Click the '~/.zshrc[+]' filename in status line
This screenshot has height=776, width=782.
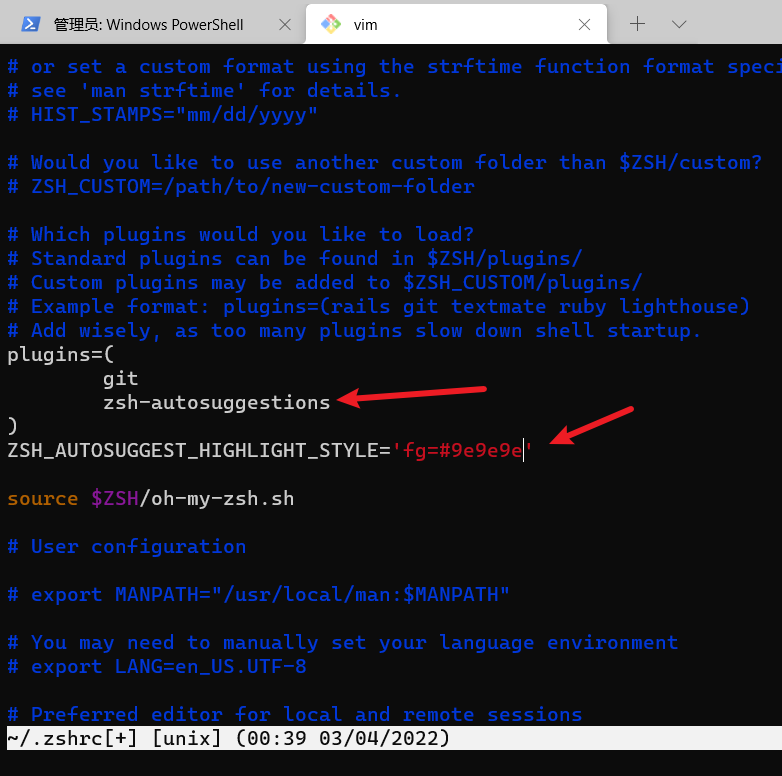point(72,738)
